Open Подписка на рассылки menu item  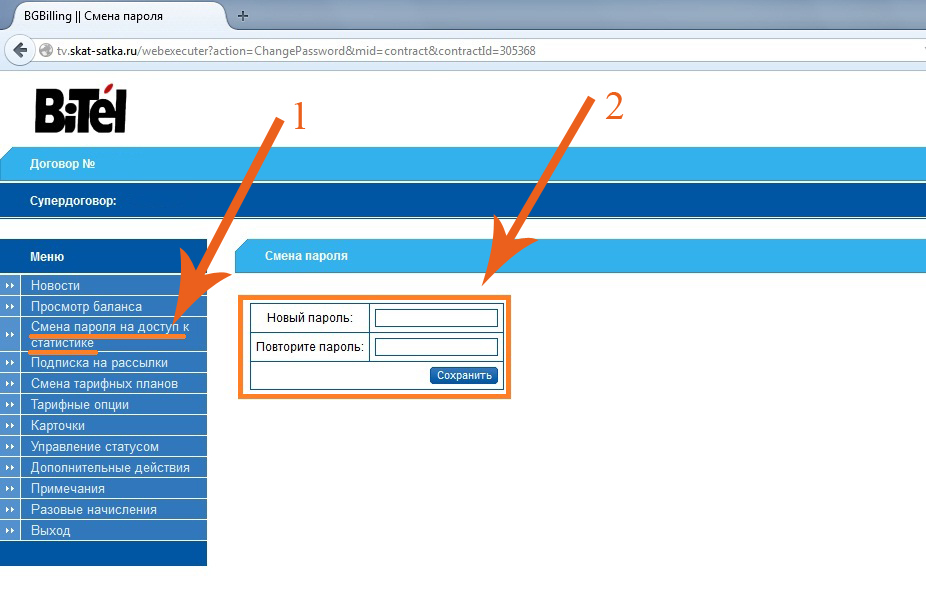[x=99, y=363]
